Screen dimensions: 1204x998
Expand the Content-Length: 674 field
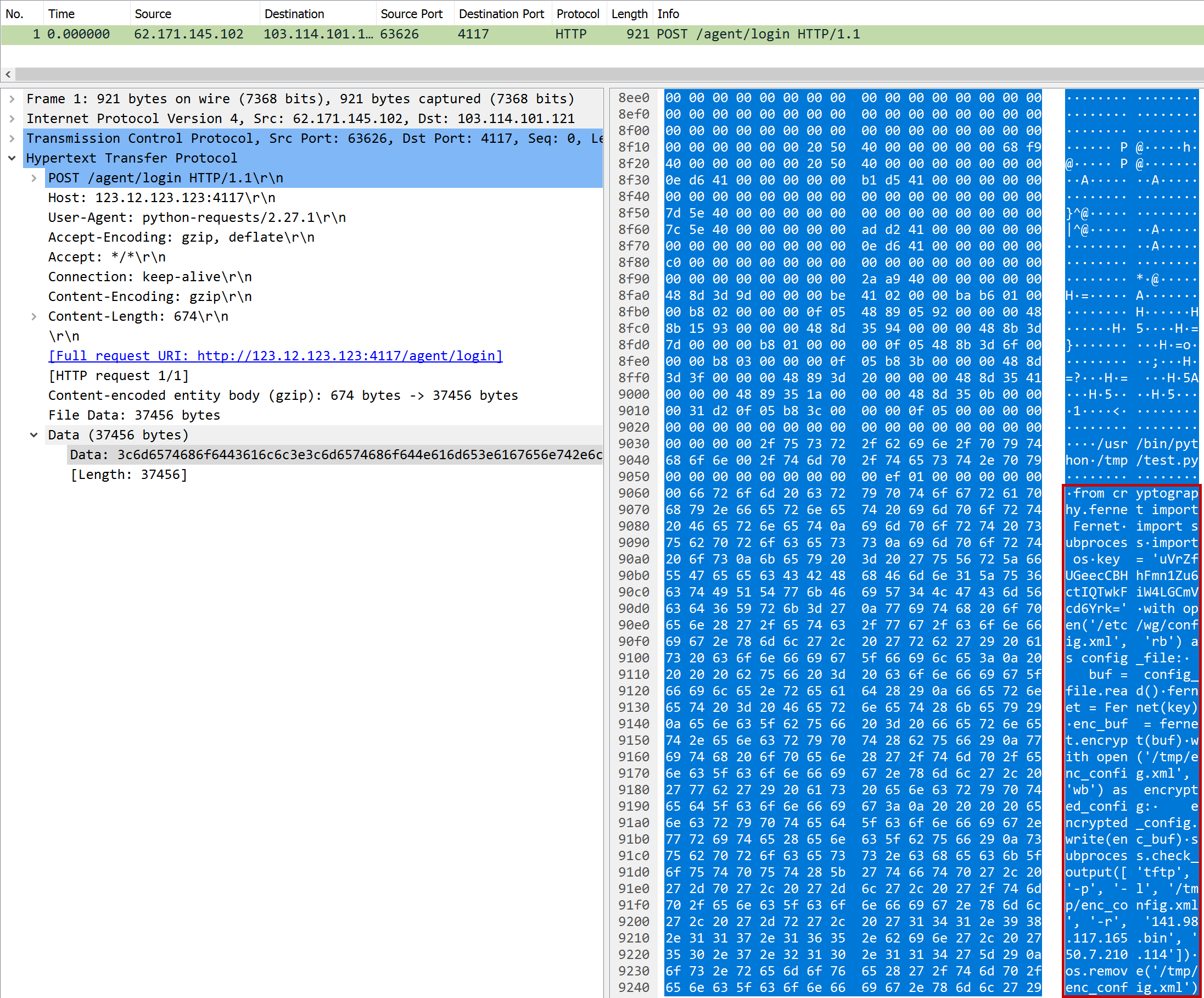pyautogui.click(x=34, y=316)
